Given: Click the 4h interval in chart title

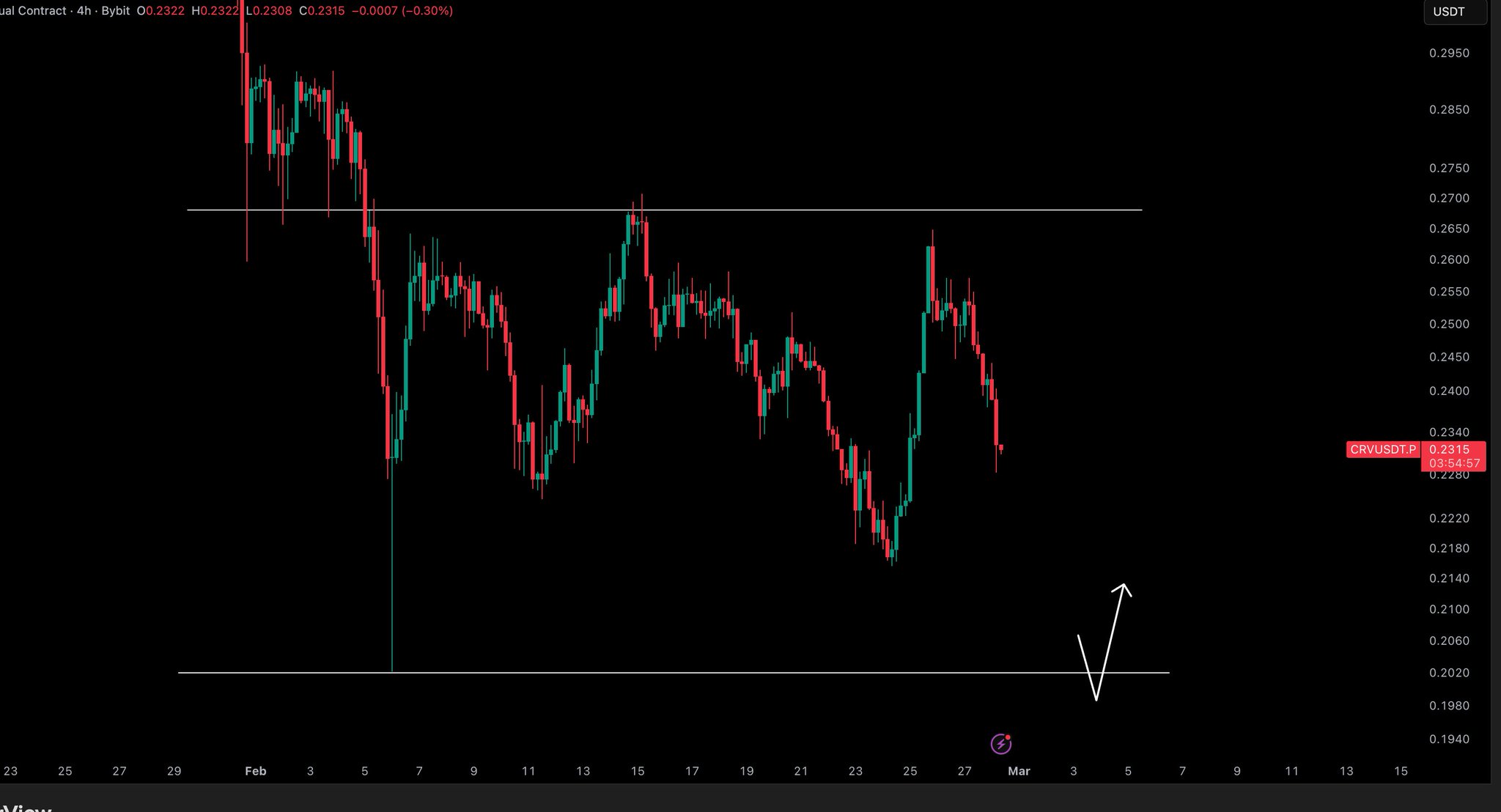Looking at the screenshot, I should click(84, 11).
